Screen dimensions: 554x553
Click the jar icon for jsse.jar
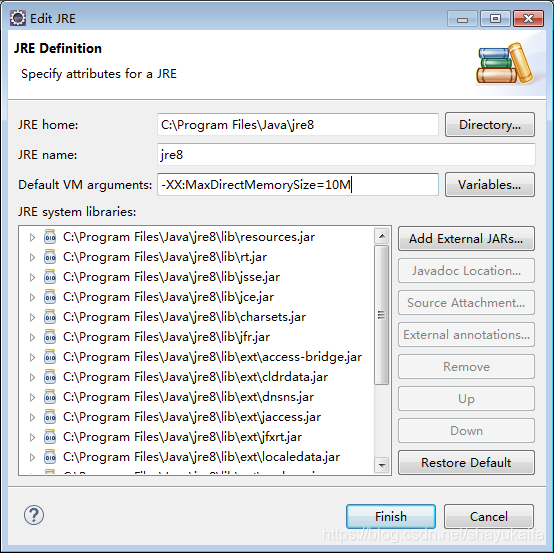pos(50,277)
